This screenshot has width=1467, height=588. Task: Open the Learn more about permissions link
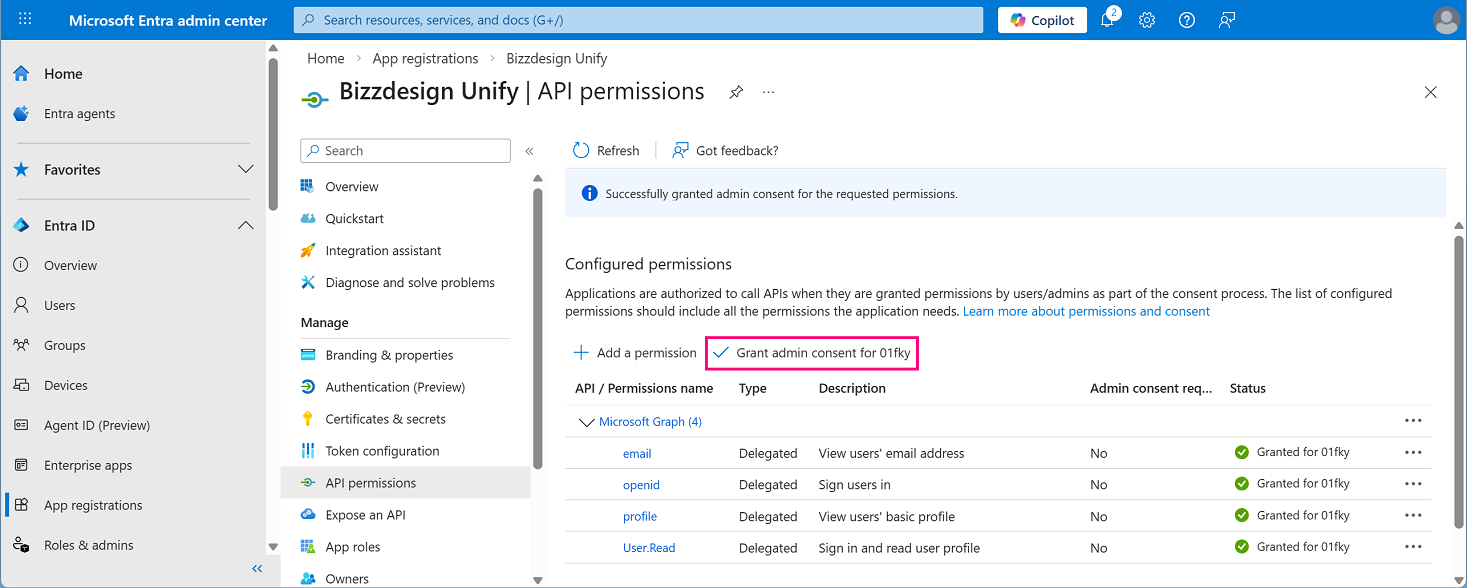[1086, 311]
